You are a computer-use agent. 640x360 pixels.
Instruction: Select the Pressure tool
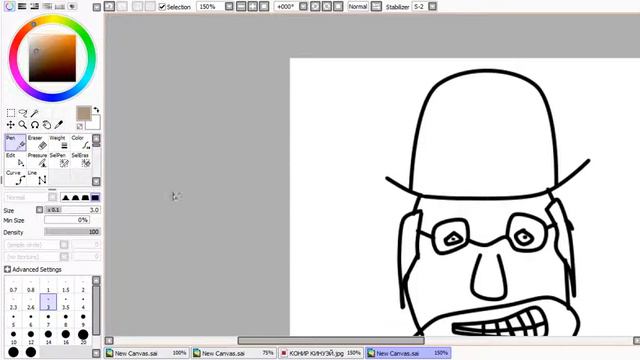coord(38,160)
